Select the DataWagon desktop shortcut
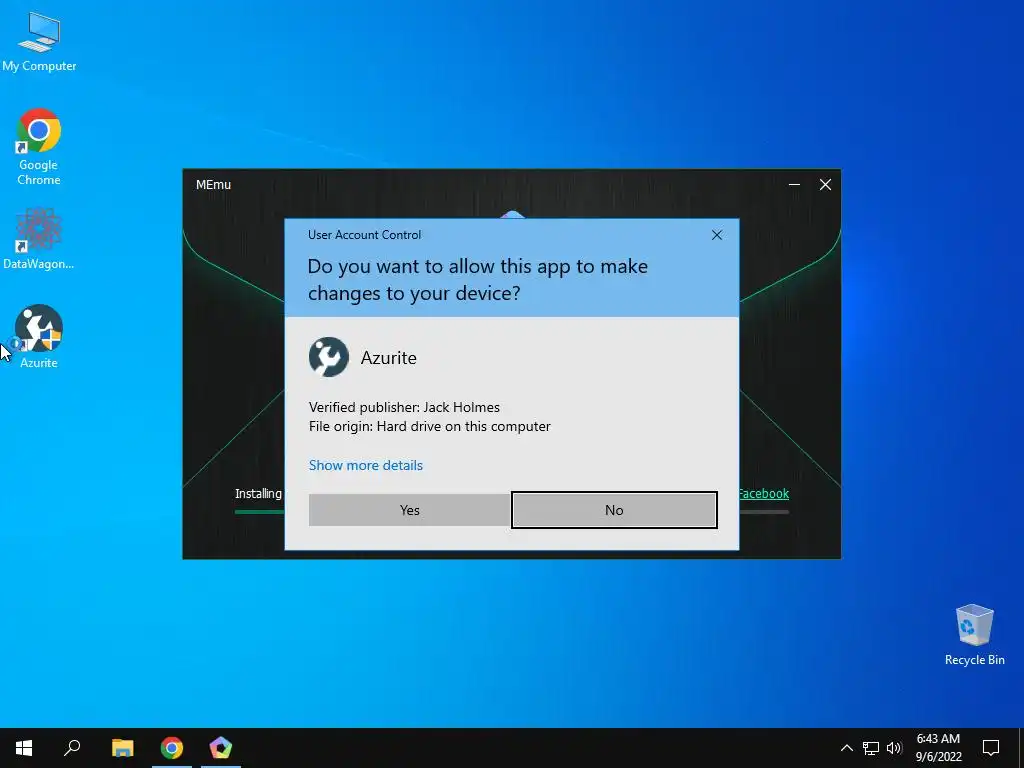The height and width of the screenshot is (768, 1024). [39, 238]
